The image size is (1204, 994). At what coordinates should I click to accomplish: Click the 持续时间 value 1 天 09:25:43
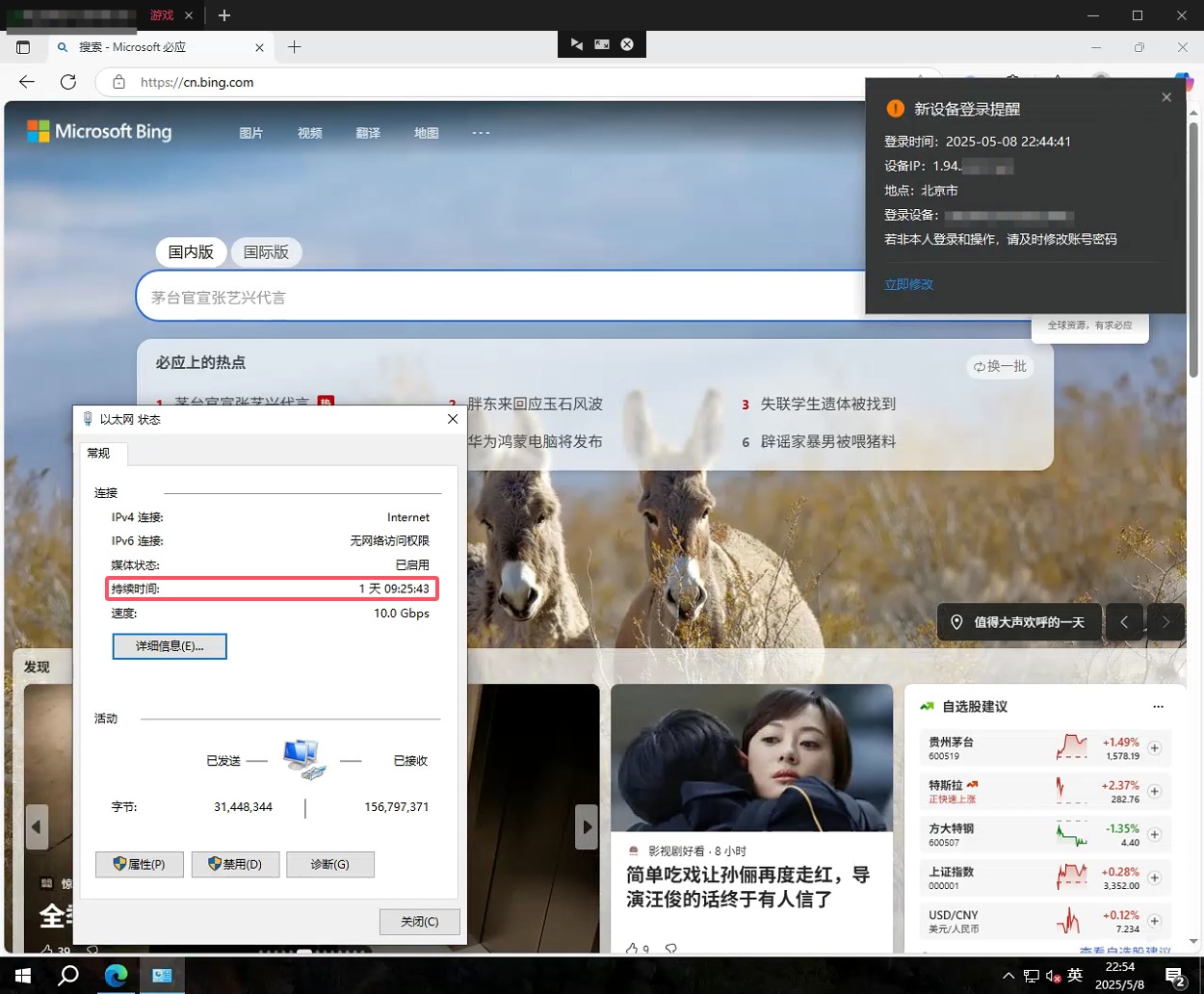point(394,589)
